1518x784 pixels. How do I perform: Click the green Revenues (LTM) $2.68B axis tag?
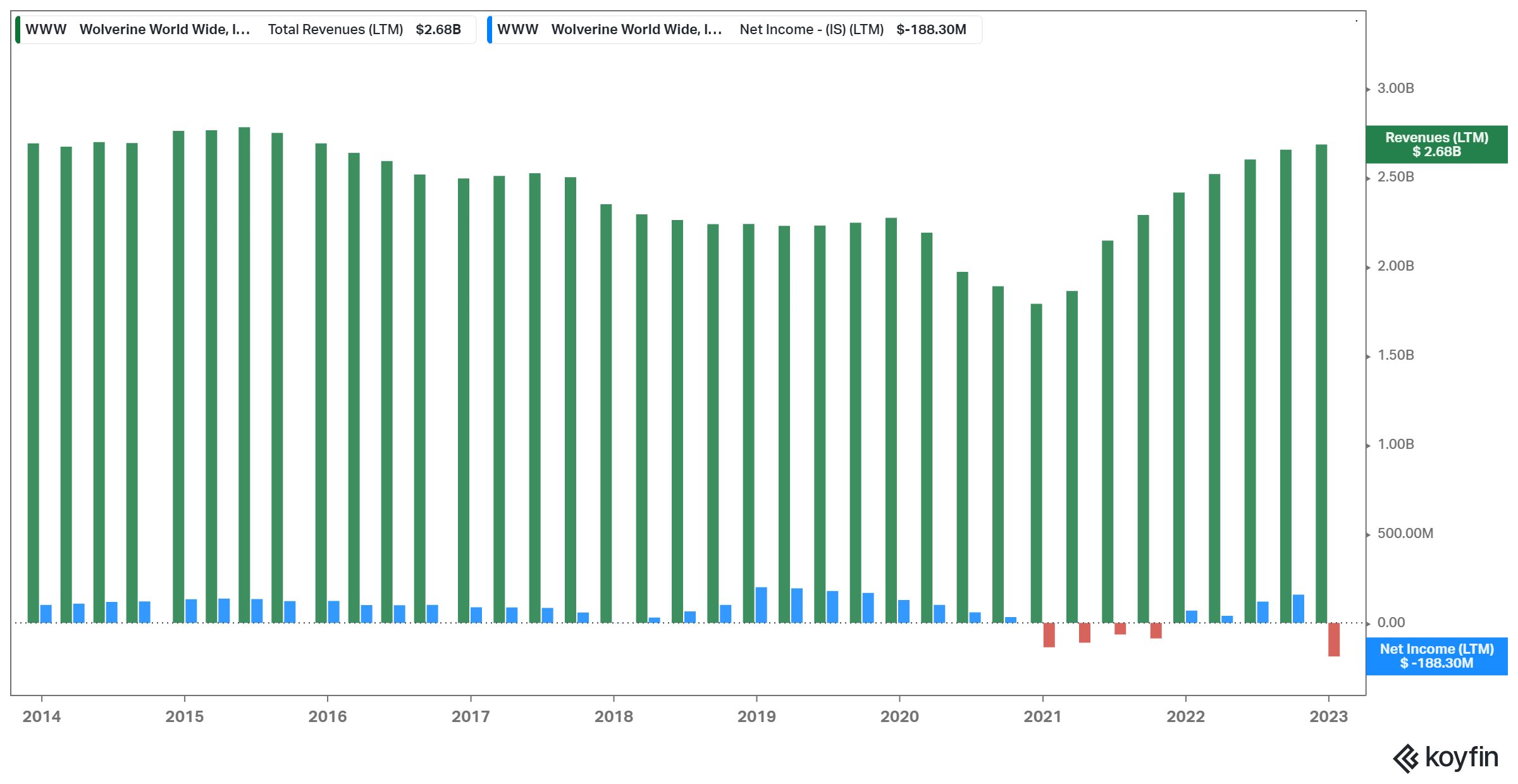[1436, 145]
